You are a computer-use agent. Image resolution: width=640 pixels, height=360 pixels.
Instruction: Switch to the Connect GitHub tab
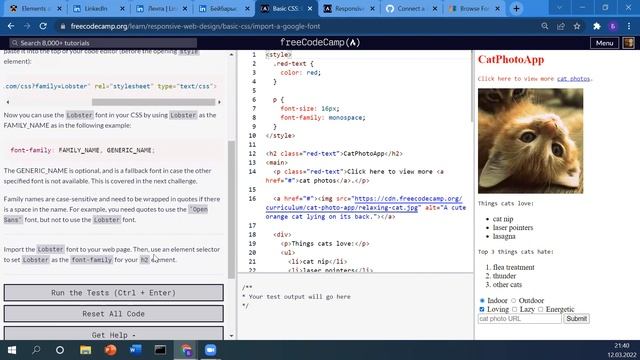[411, 8]
